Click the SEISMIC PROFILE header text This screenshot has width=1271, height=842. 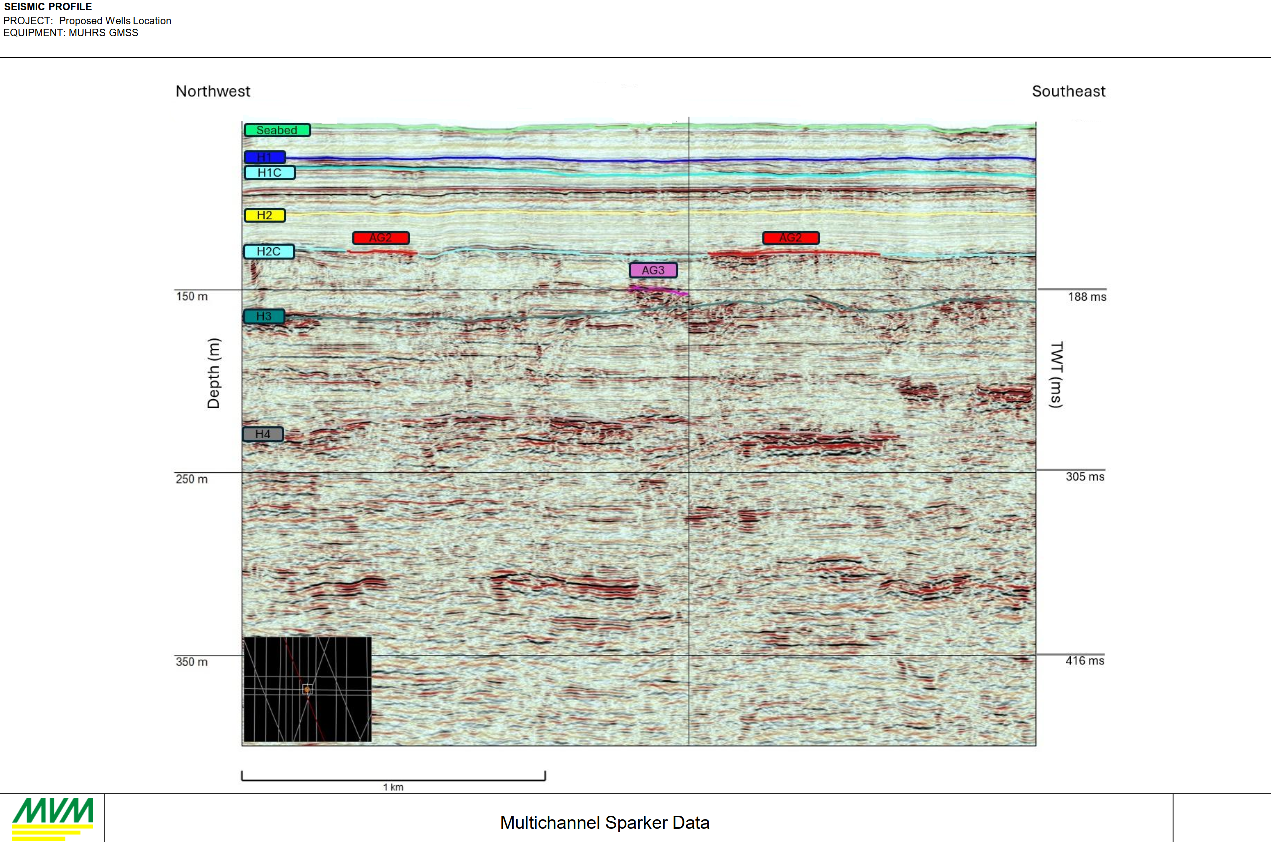(47, 7)
